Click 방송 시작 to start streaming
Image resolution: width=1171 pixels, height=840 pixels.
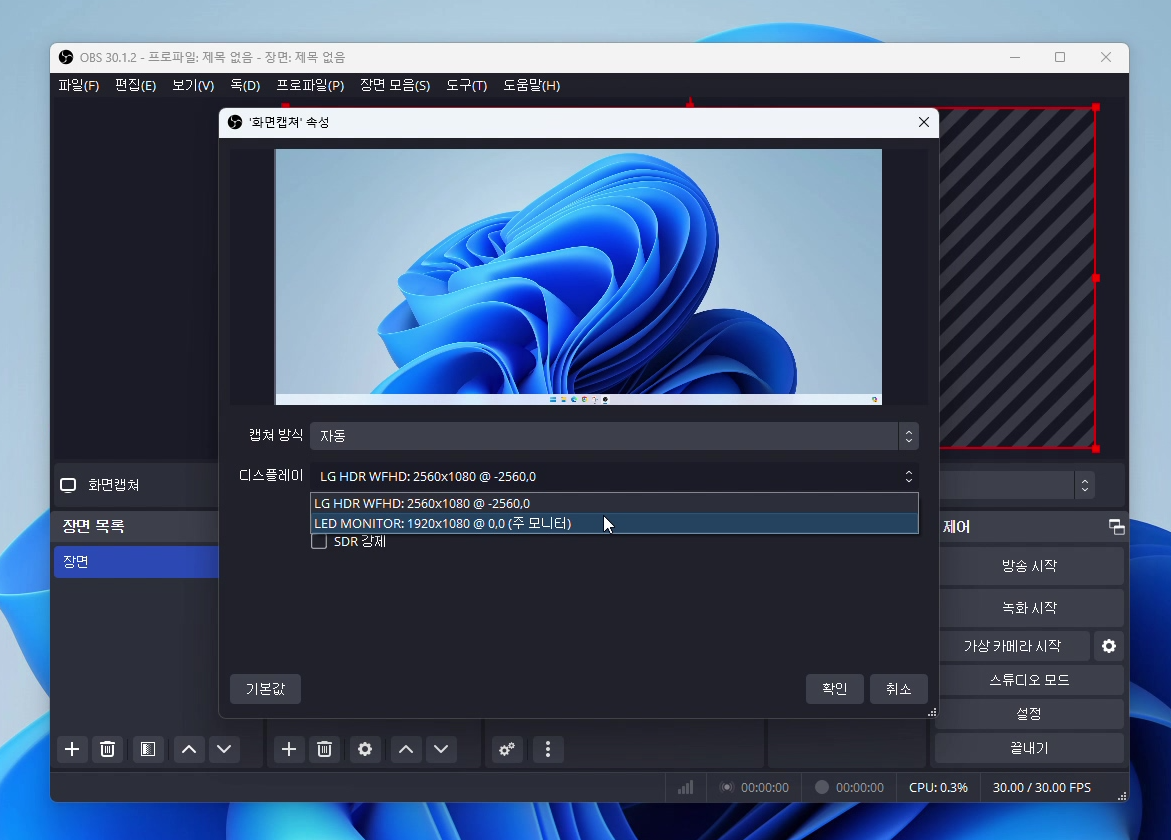click(1029, 566)
